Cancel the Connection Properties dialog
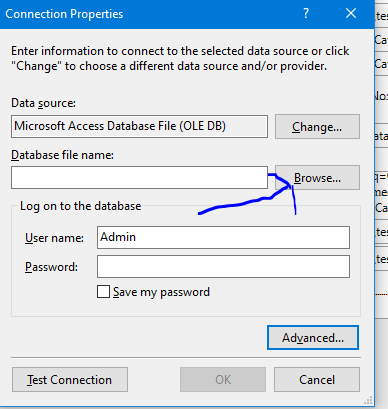The height and width of the screenshot is (409, 388). pos(317,380)
